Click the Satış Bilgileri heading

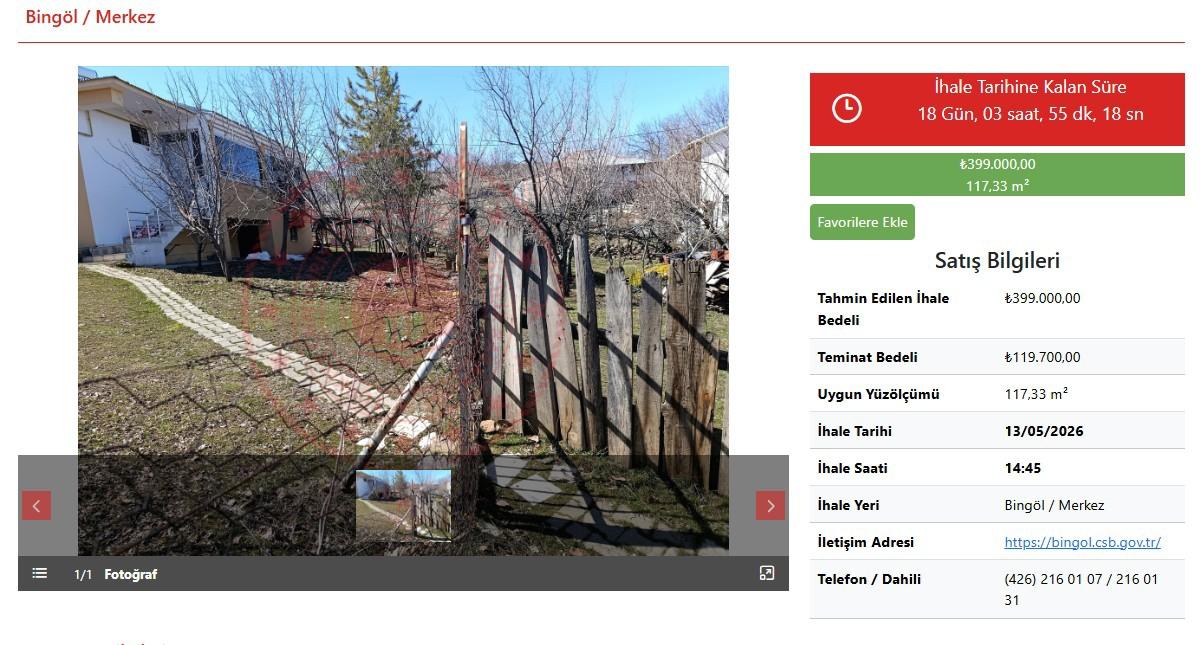[x=997, y=260]
